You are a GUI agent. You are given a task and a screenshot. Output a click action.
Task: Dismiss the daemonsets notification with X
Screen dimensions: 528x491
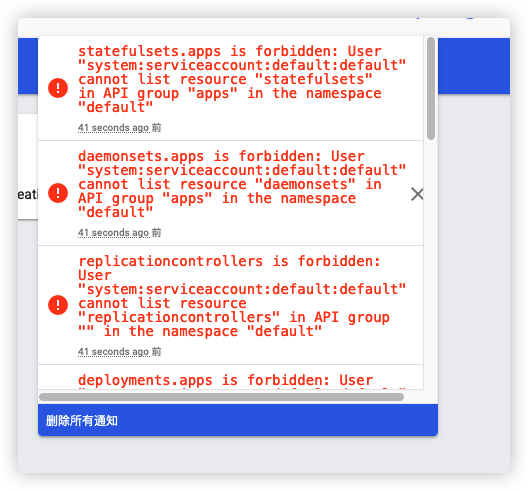point(417,194)
